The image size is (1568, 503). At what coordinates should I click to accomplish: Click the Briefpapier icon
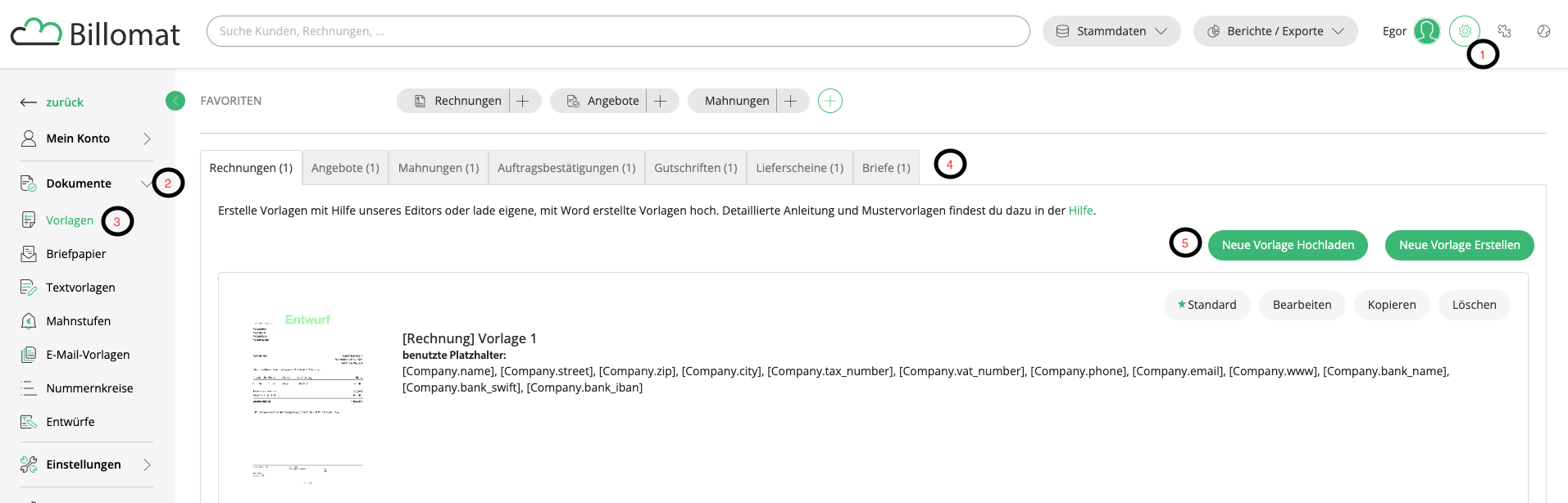29,254
